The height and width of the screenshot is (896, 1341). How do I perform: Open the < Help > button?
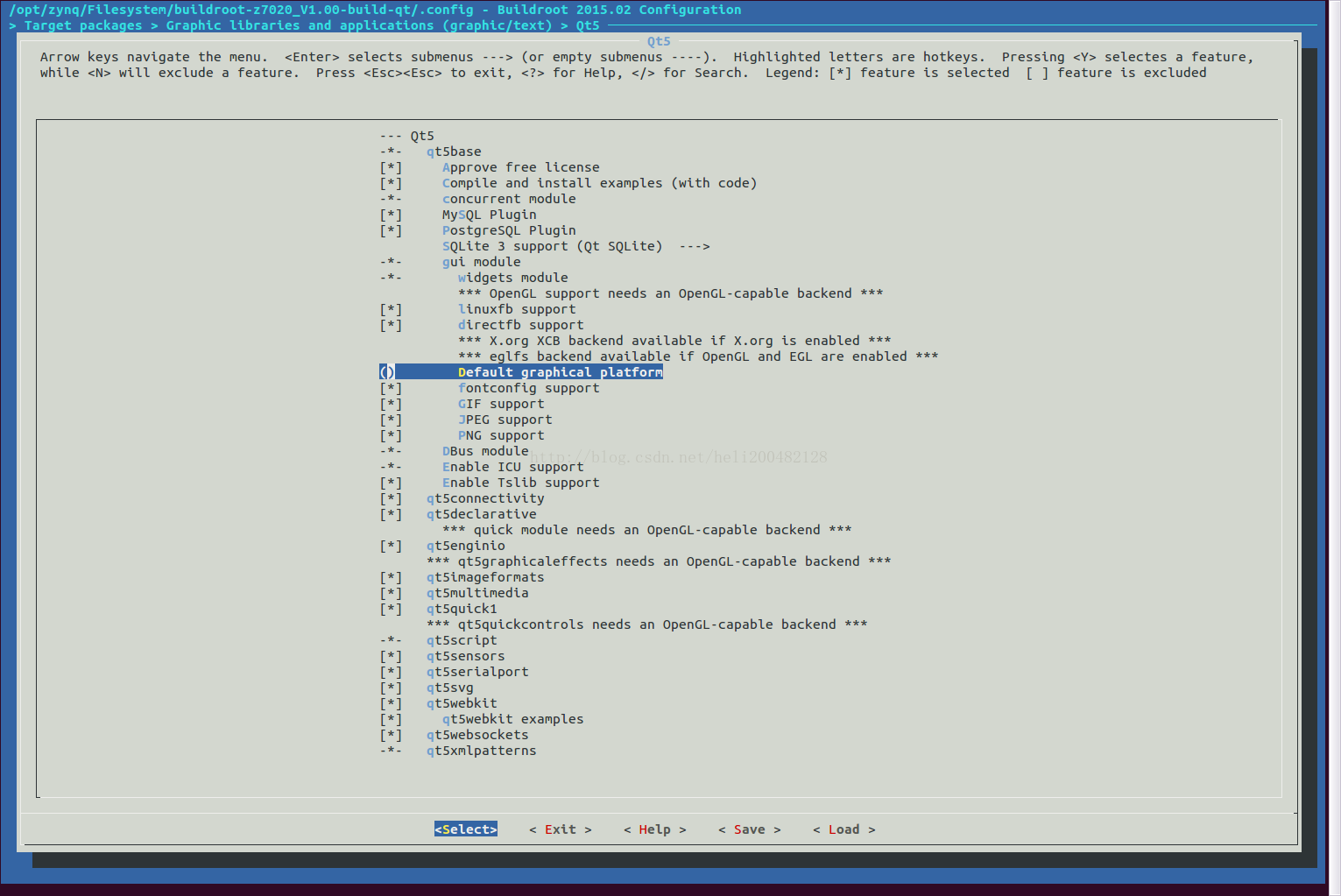655,829
